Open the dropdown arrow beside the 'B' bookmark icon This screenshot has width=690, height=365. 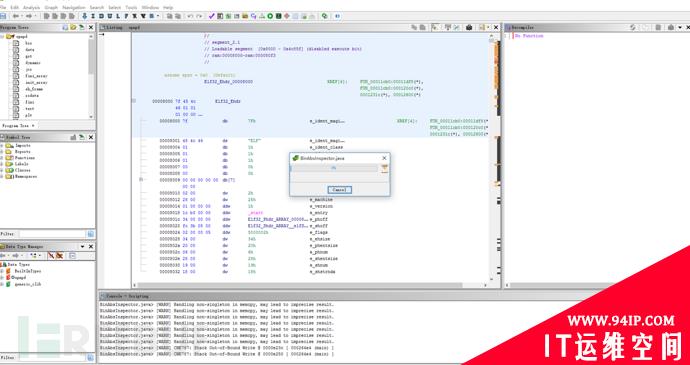click(158, 16)
